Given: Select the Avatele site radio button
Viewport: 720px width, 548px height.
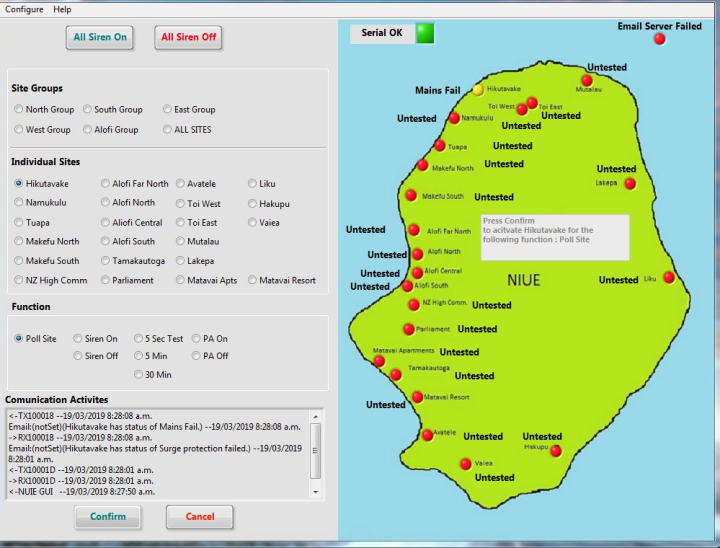Looking at the screenshot, I should pos(196,184).
